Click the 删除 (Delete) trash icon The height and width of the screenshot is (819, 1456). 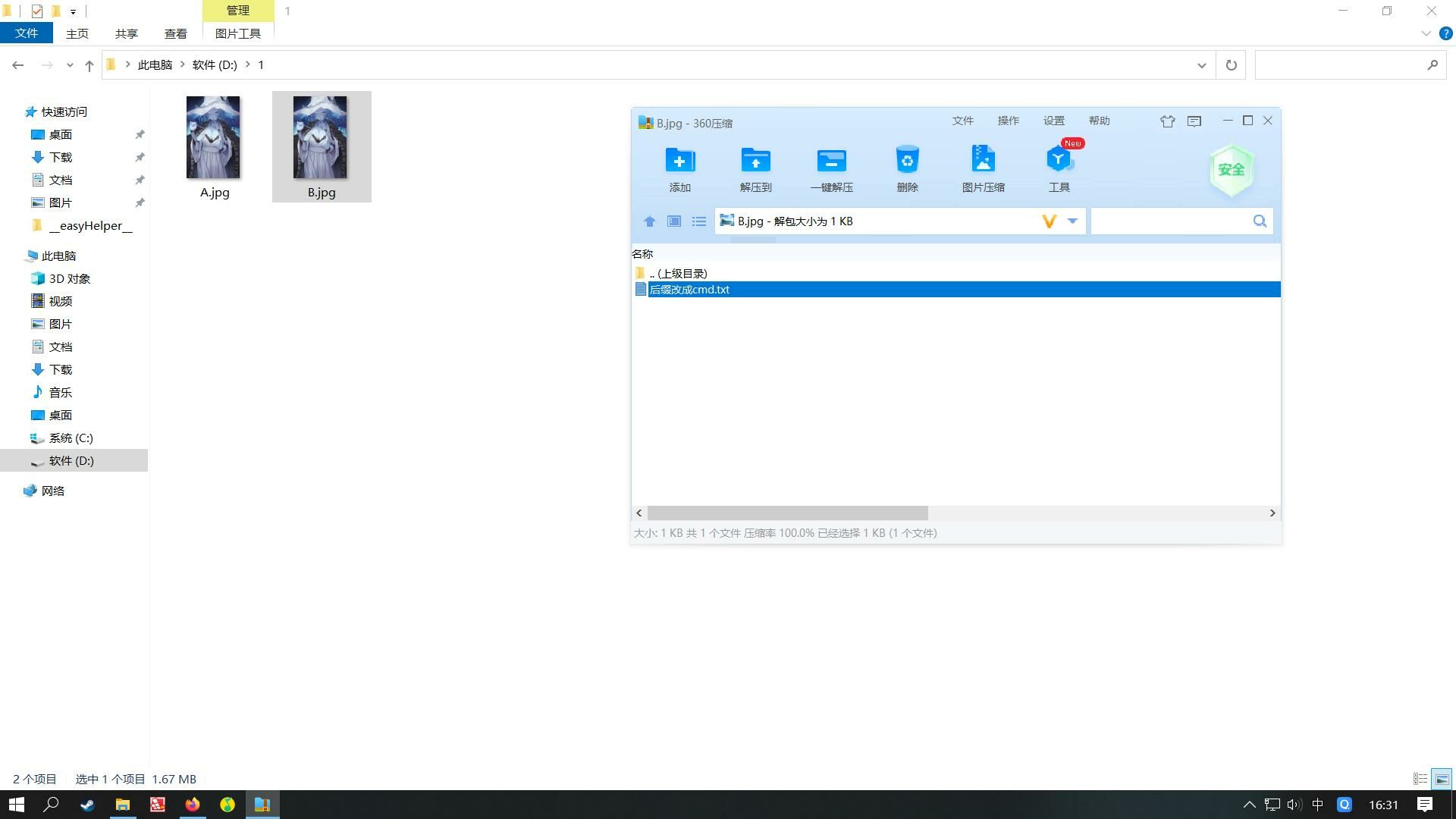coord(907,161)
